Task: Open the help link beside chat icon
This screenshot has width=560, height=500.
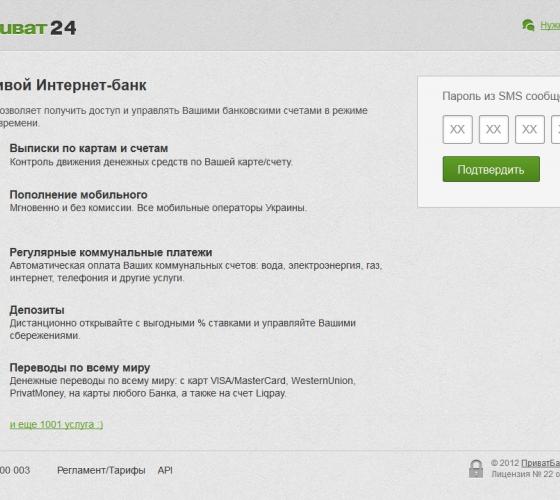Action: pyautogui.click(x=550, y=25)
